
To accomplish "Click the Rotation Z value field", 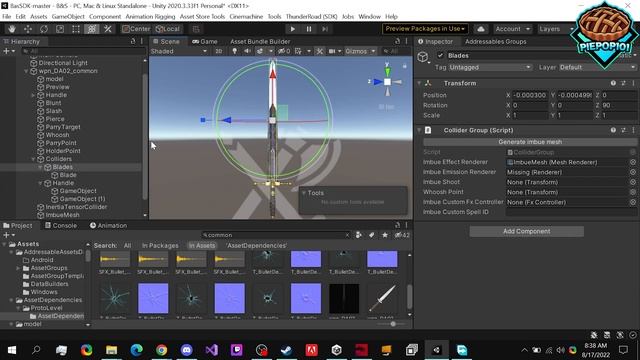I will [x=619, y=105].
